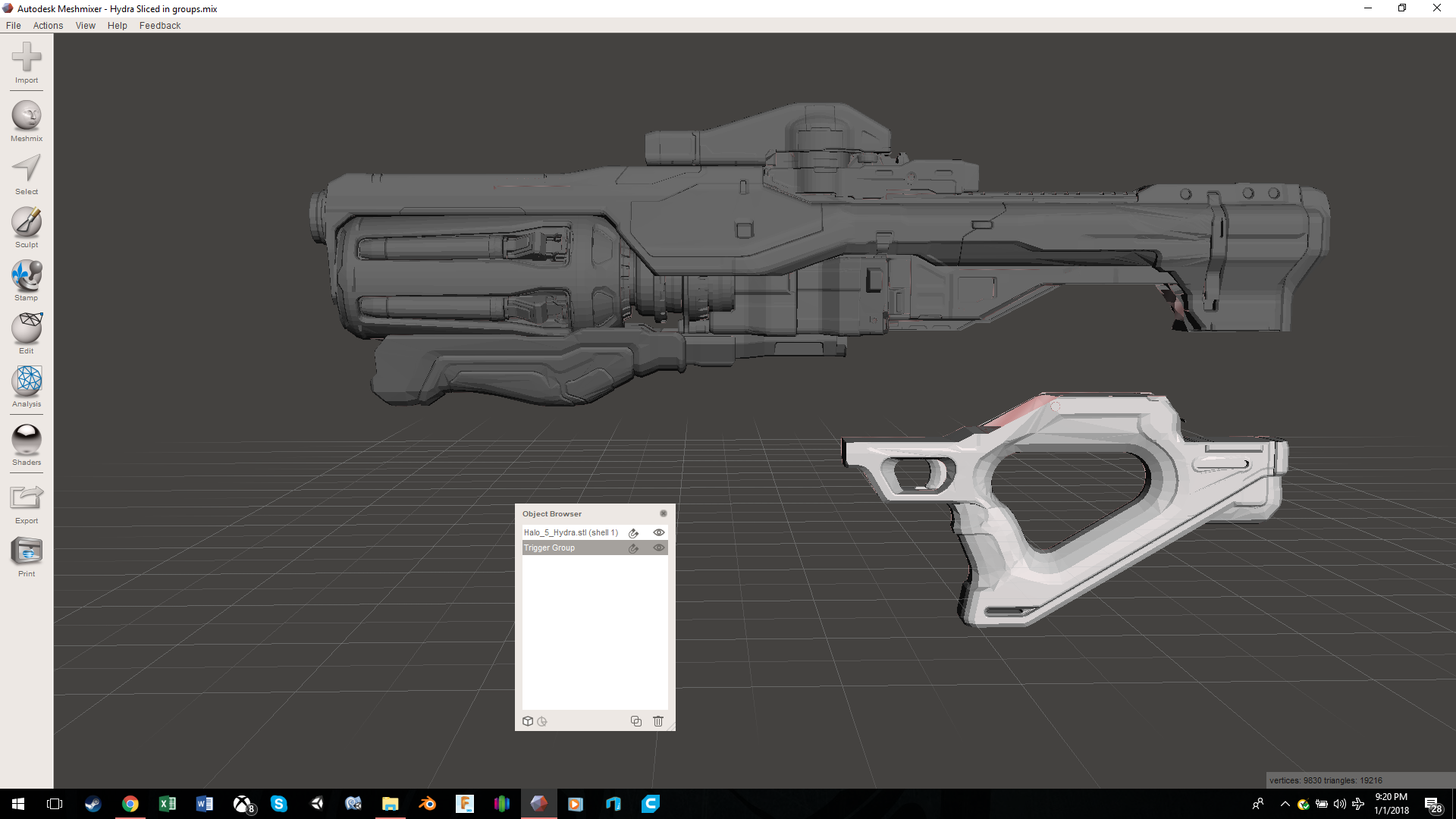Open the battery status tray icon
Viewport: 1456px width, 819px height.
[1322, 804]
